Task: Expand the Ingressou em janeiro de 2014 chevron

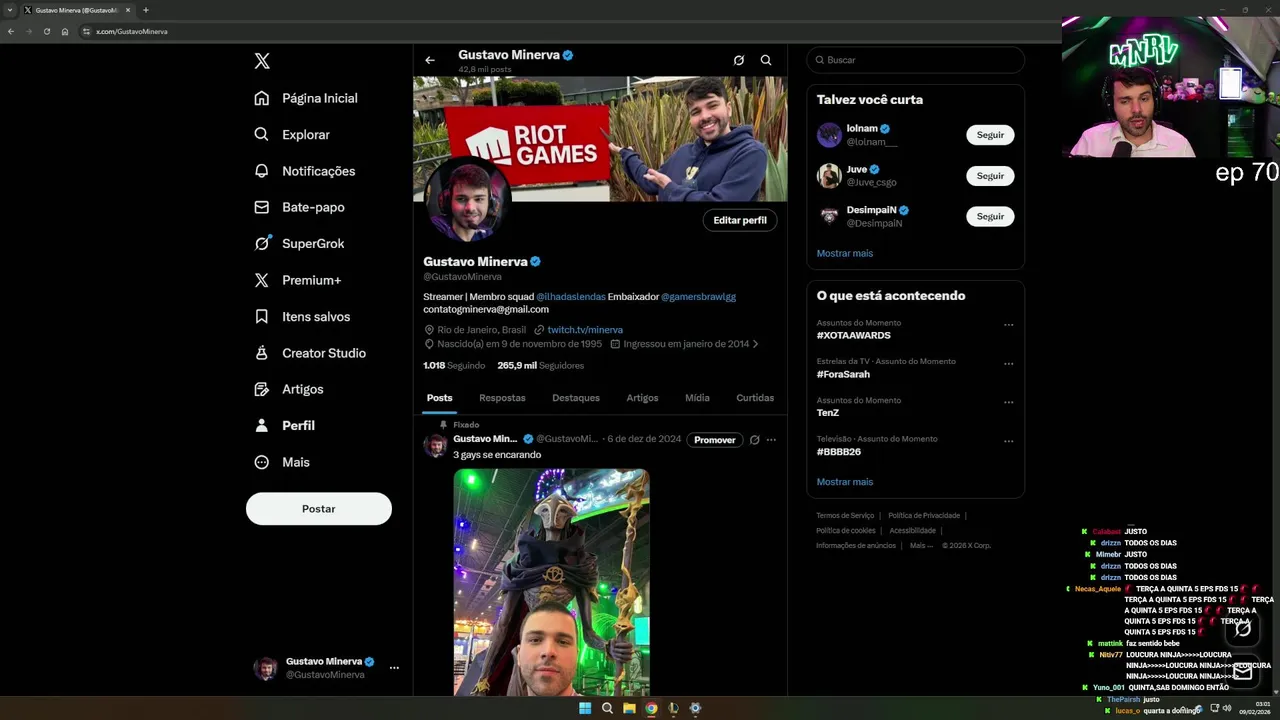Action: (756, 344)
